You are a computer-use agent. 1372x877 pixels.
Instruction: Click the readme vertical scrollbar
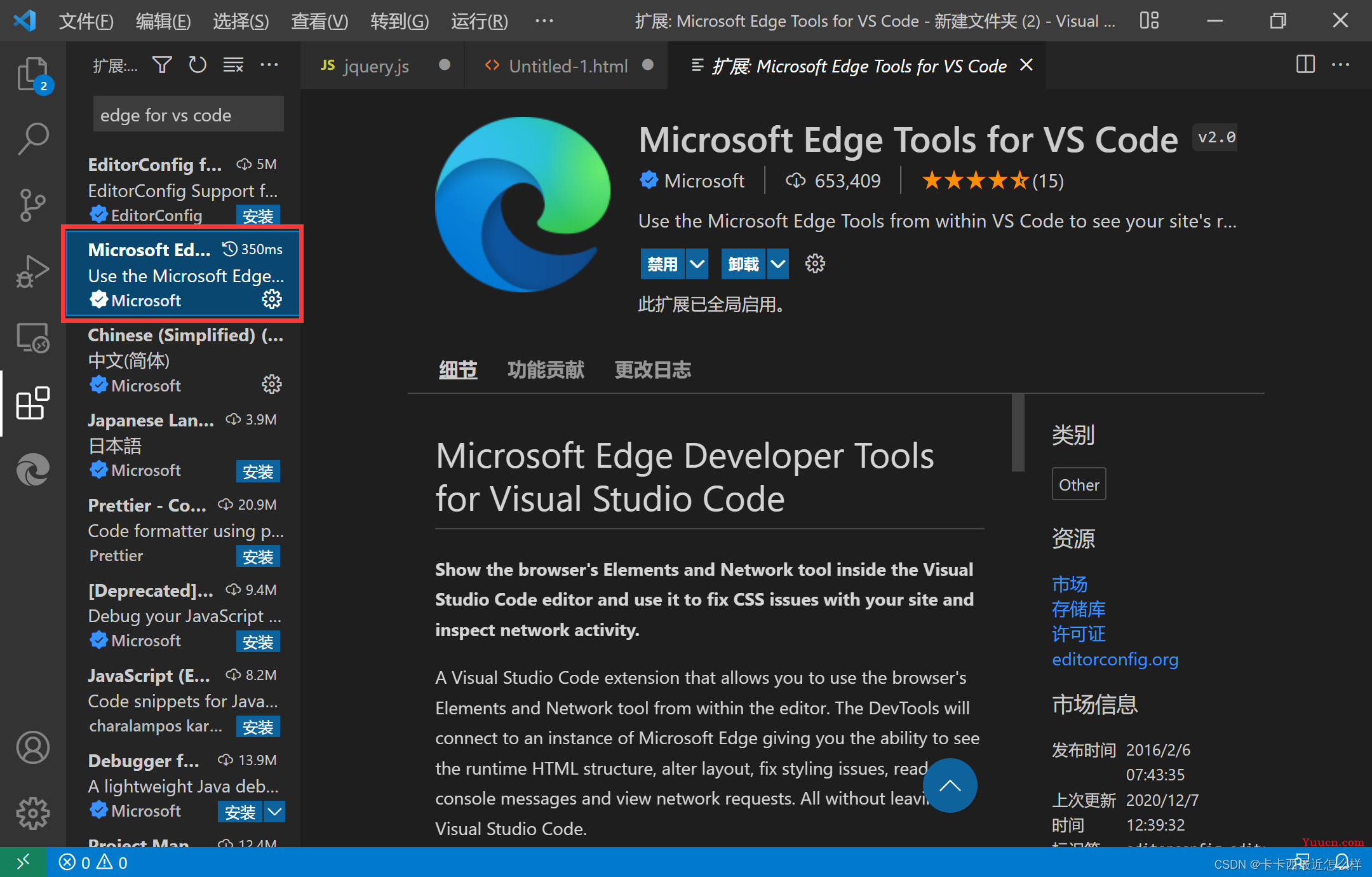coord(1018,432)
